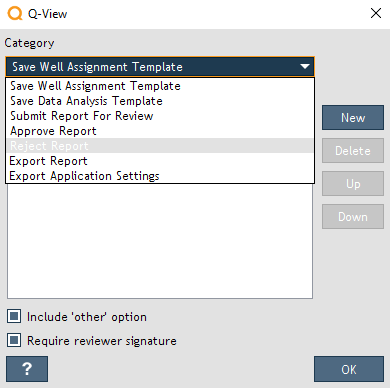Click inside the empty reasons list area

pyautogui.click(x=160, y=241)
